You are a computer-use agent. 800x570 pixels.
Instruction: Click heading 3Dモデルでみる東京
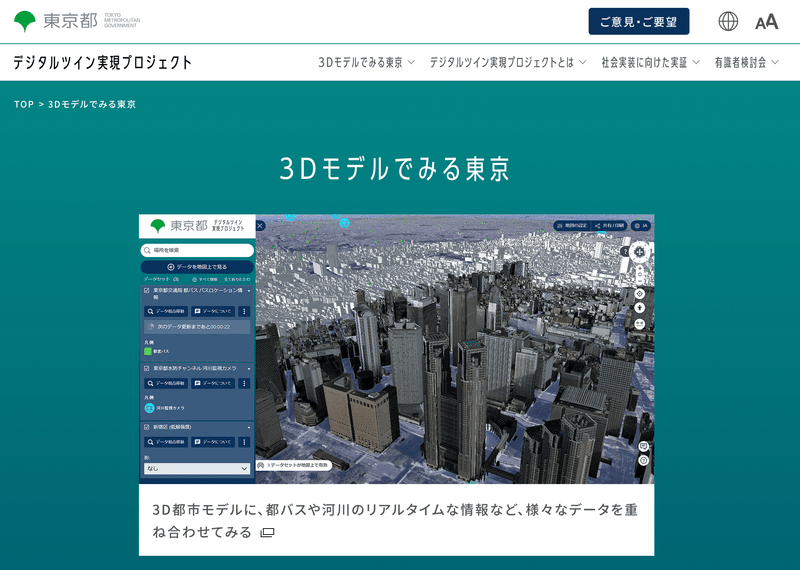coord(394,168)
